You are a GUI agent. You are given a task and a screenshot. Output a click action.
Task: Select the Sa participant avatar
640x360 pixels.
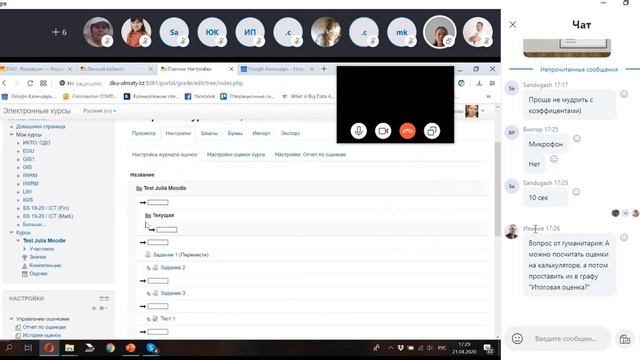174,32
